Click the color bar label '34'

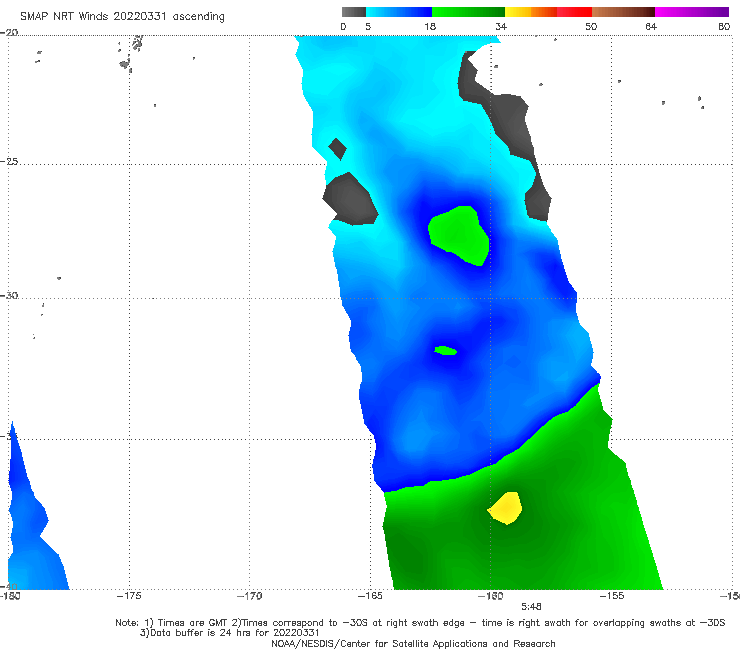coord(501,26)
